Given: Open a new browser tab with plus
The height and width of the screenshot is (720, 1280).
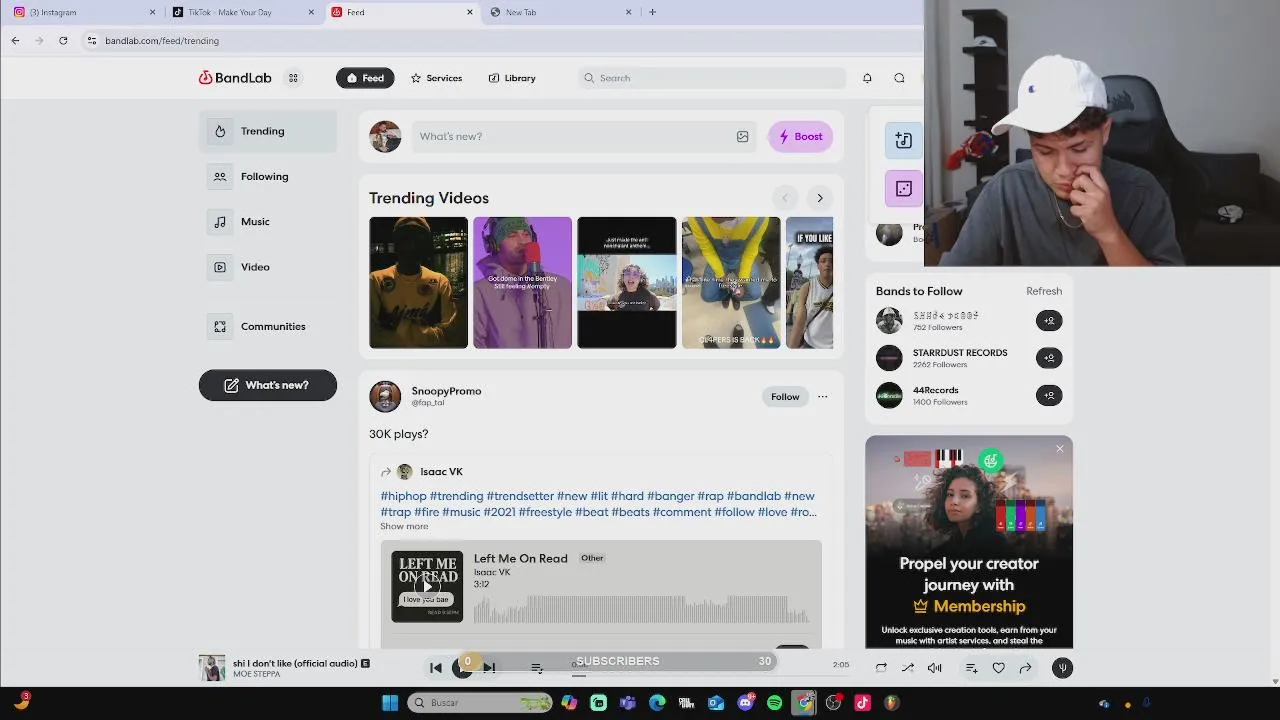Looking at the screenshot, I should pos(652,12).
